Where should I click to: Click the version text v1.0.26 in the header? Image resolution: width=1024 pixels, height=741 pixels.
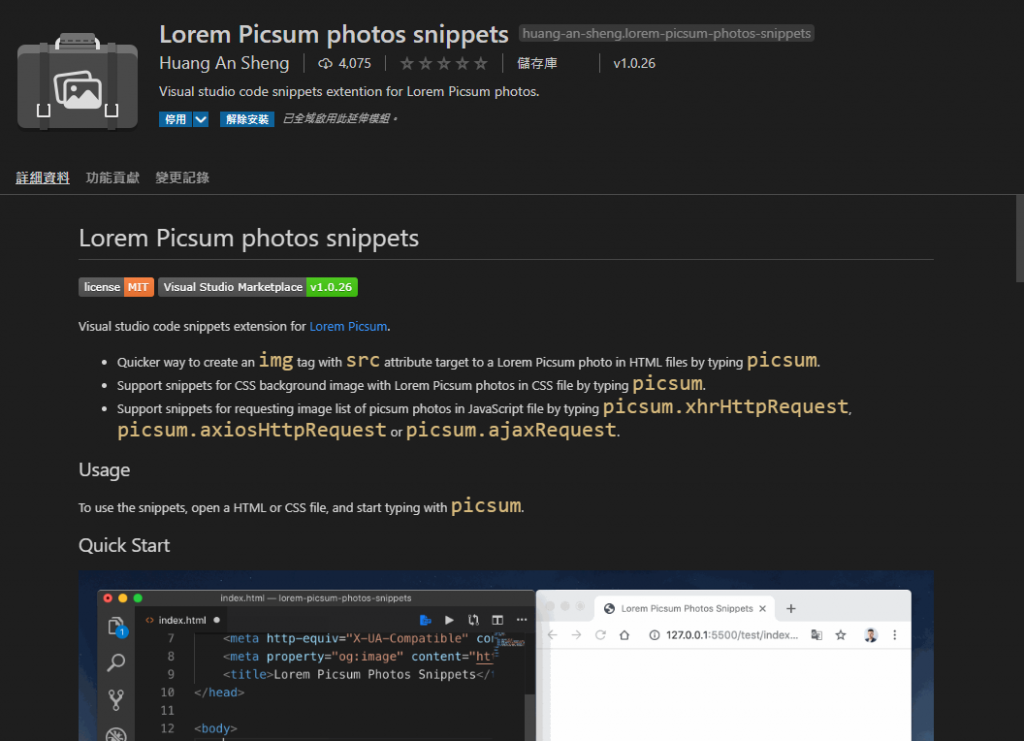point(634,63)
